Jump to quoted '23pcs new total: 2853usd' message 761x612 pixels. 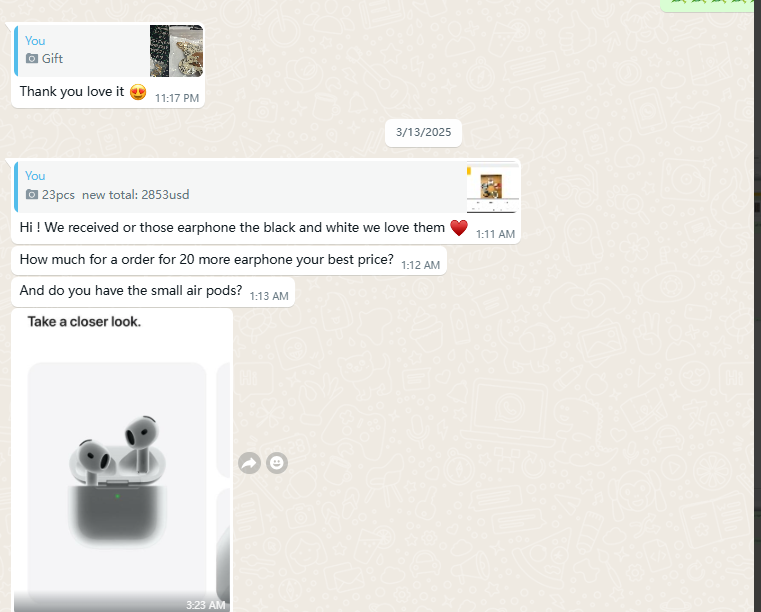click(241, 187)
